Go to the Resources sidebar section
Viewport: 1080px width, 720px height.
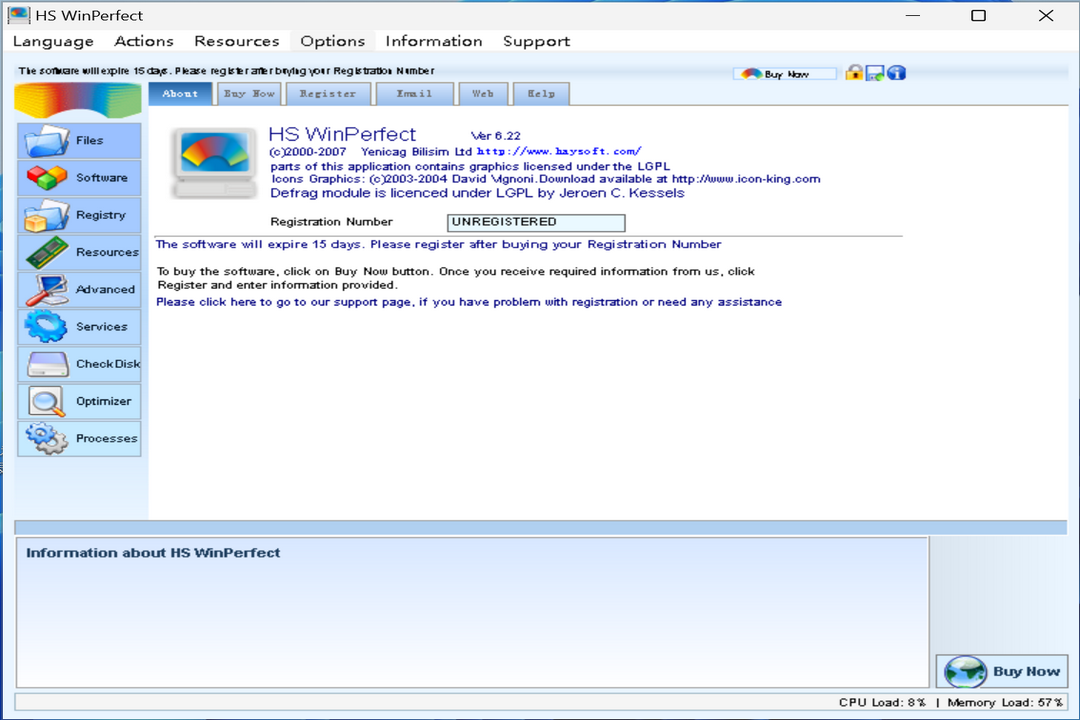point(79,252)
